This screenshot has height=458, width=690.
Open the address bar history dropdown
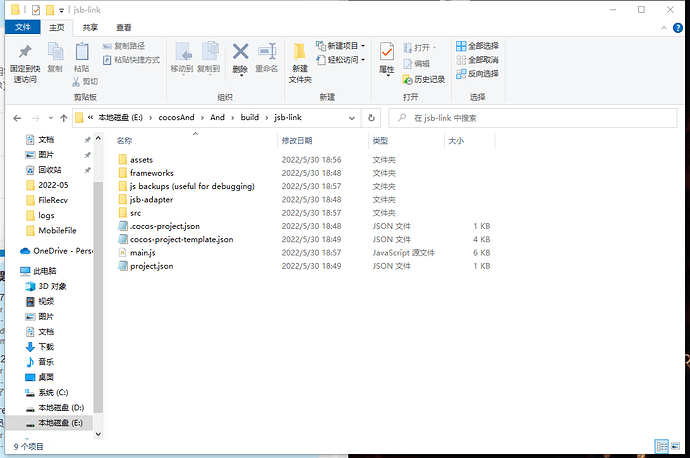(x=352, y=118)
